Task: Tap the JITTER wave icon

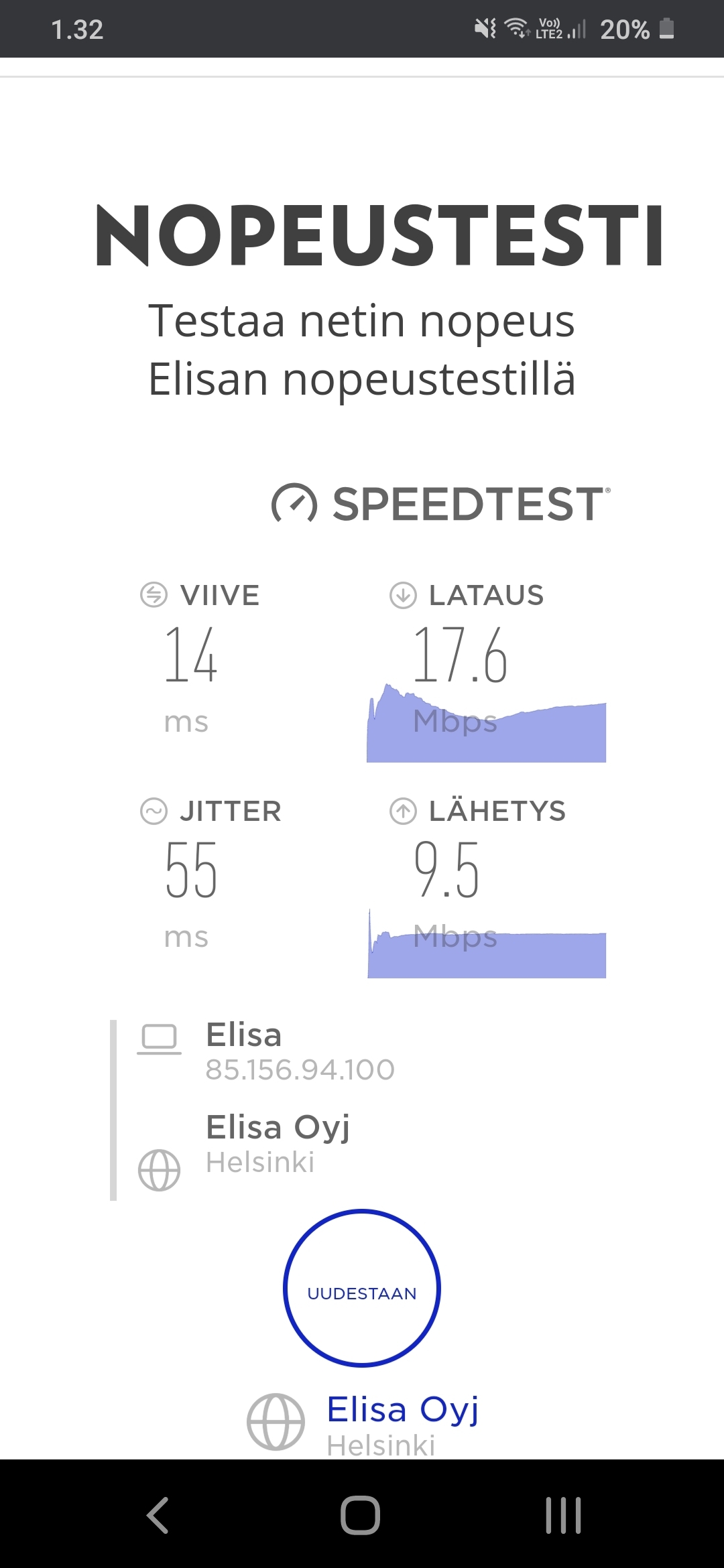Action: click(x=154, y=811)
